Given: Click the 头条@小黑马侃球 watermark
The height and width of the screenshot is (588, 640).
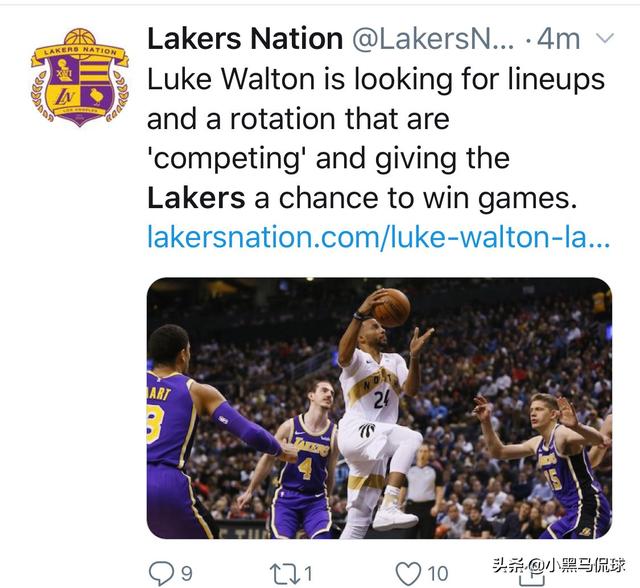Looking at the screenshot, I should click(x=558, y=566).
